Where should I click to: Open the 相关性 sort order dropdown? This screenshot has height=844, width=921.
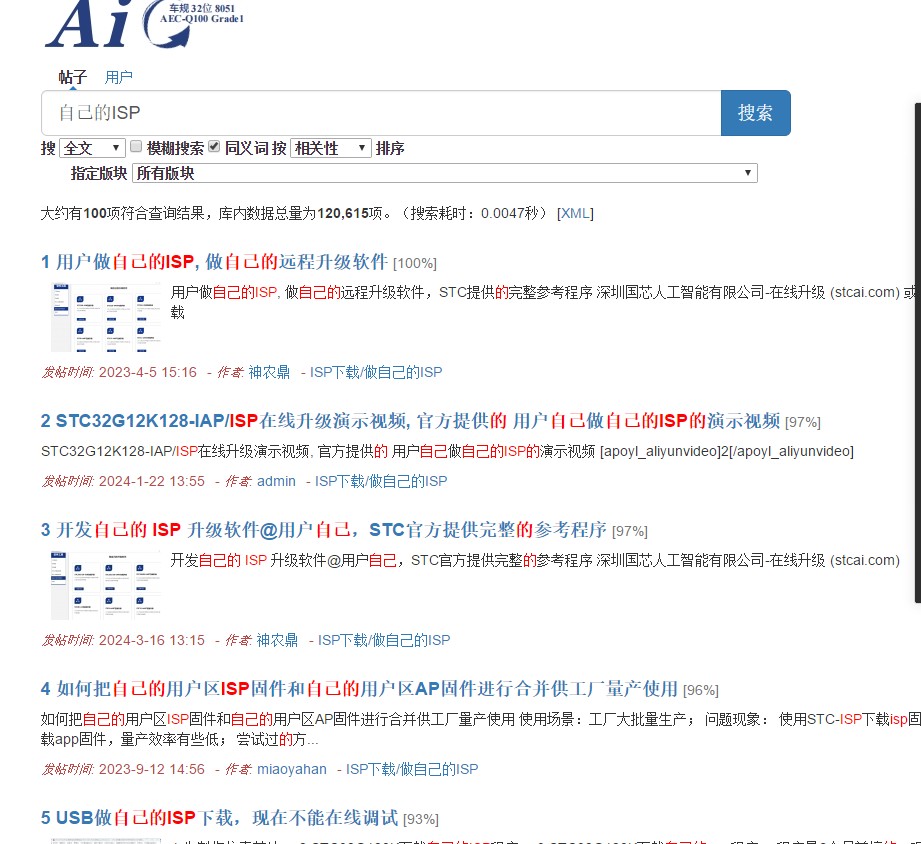[x=331, y=148]
